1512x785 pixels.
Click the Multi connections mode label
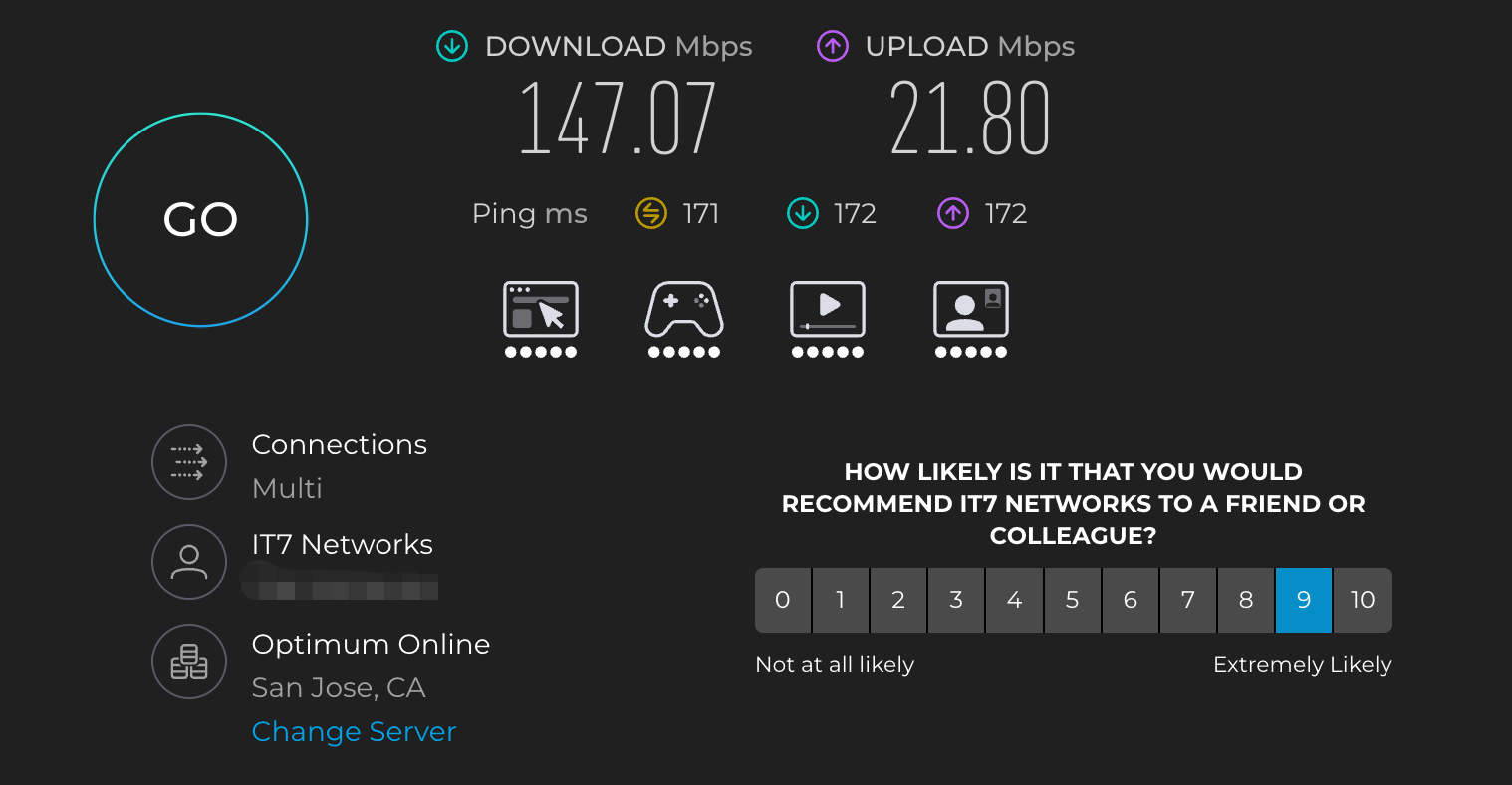[287, 488]
